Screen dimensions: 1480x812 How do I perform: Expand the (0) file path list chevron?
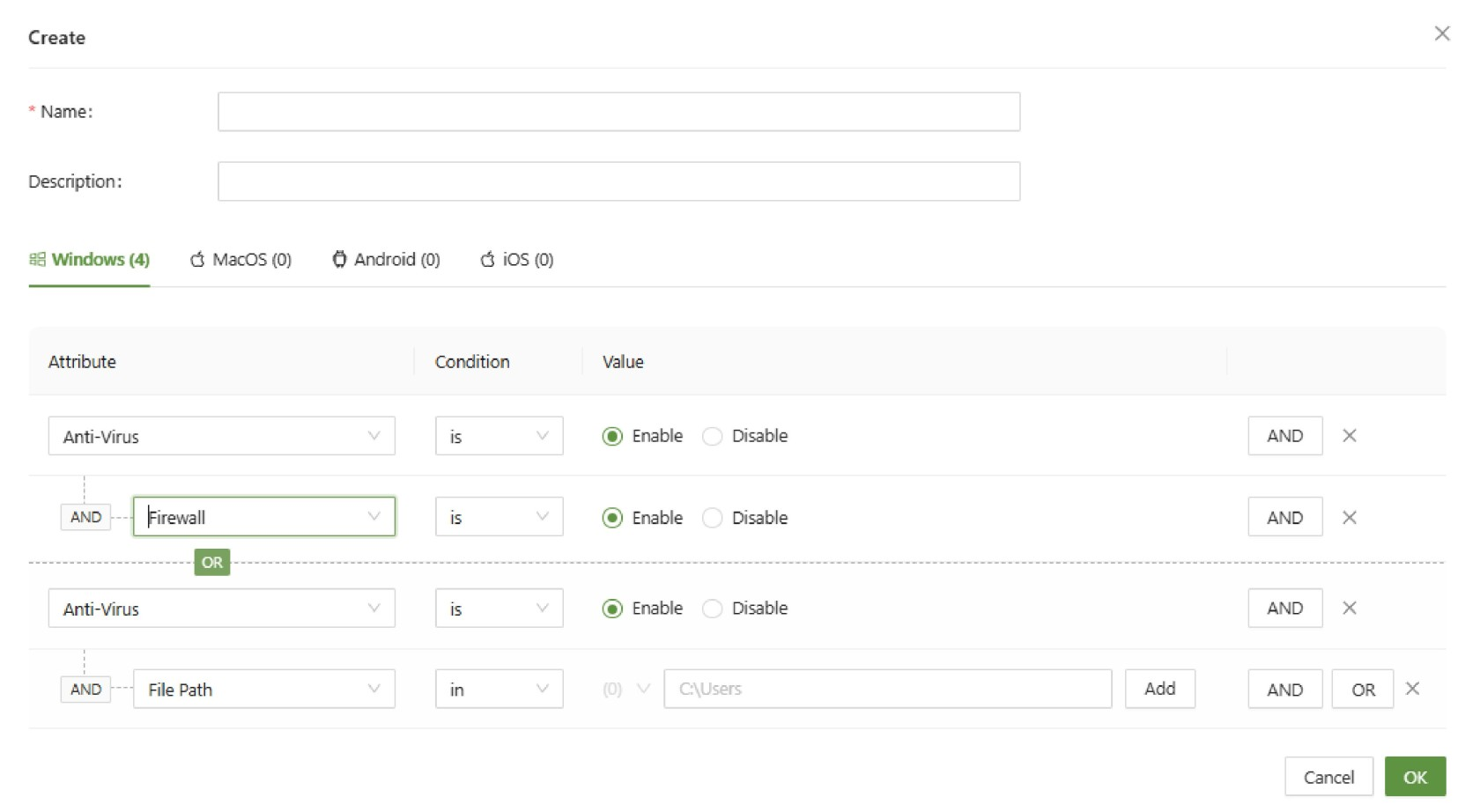point(643,689)
